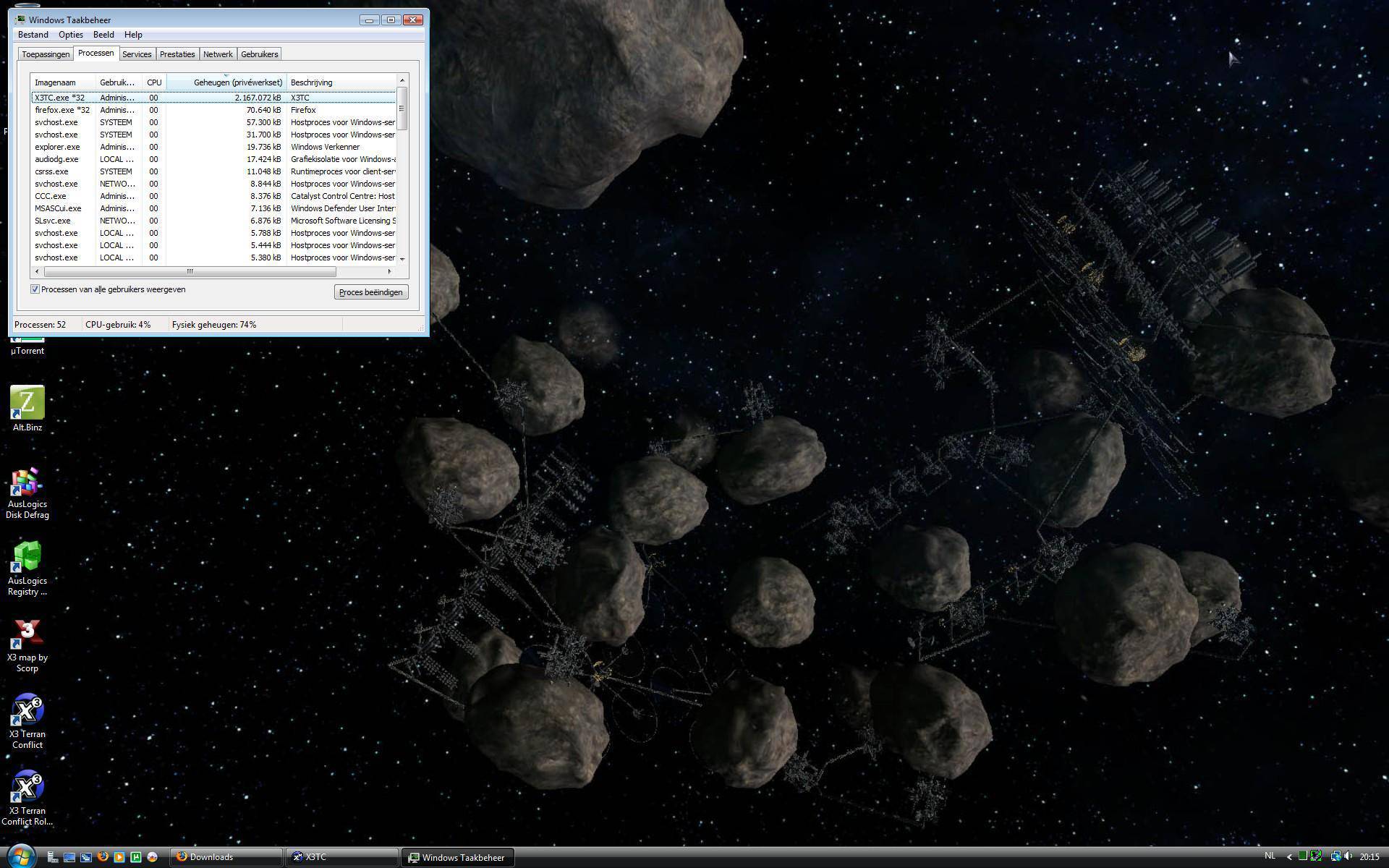
Task: Minimize the Windows Taakbeheer window
Action: click(x=369, y=20)
